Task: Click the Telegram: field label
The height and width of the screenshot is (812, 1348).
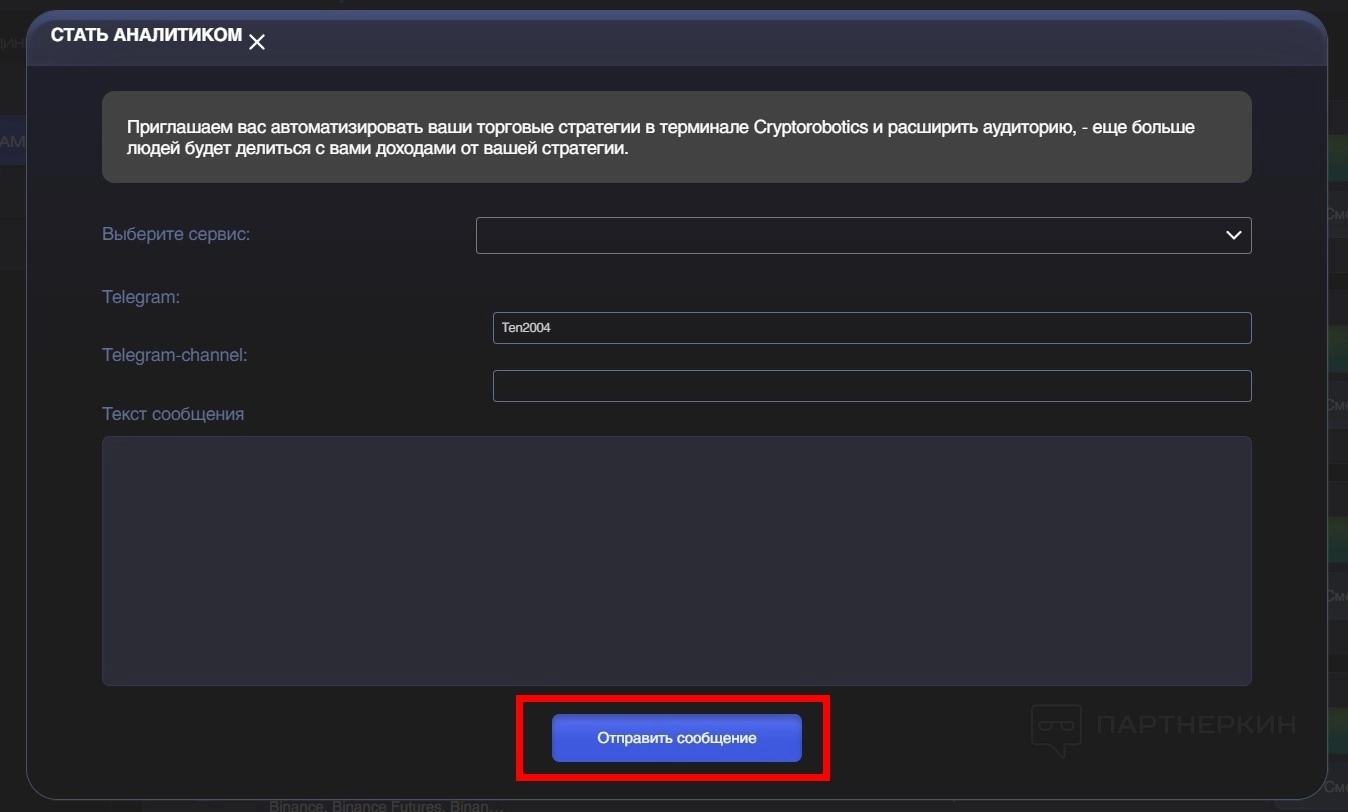Action: (x=141, y=297)
